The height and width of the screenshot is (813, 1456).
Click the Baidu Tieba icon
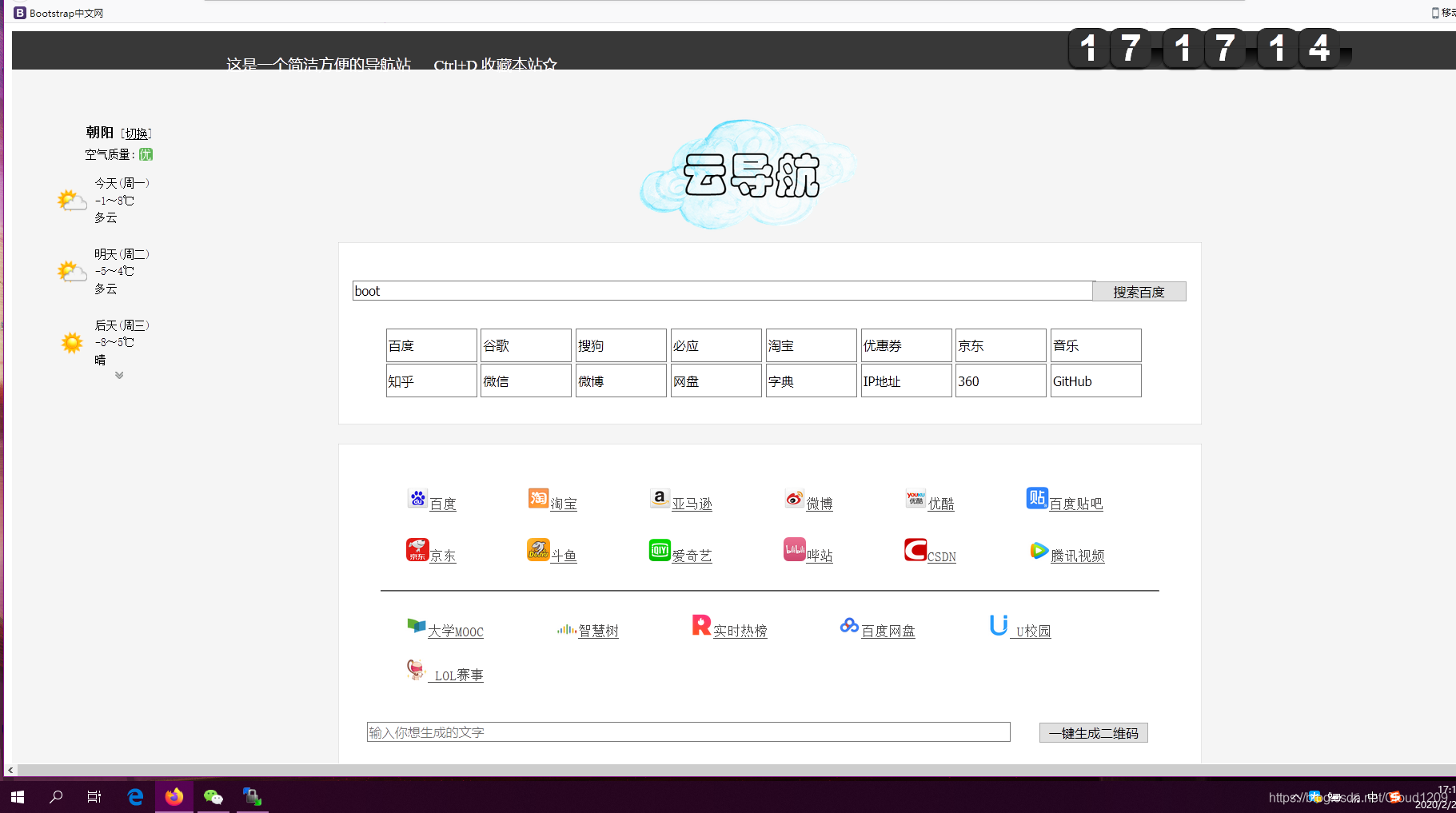(1037, 498)
